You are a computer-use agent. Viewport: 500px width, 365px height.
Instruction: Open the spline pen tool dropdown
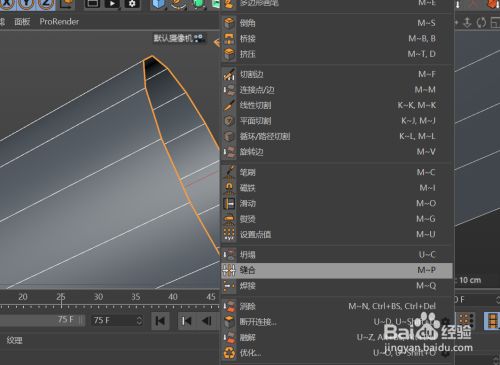[x=178, y=4]
